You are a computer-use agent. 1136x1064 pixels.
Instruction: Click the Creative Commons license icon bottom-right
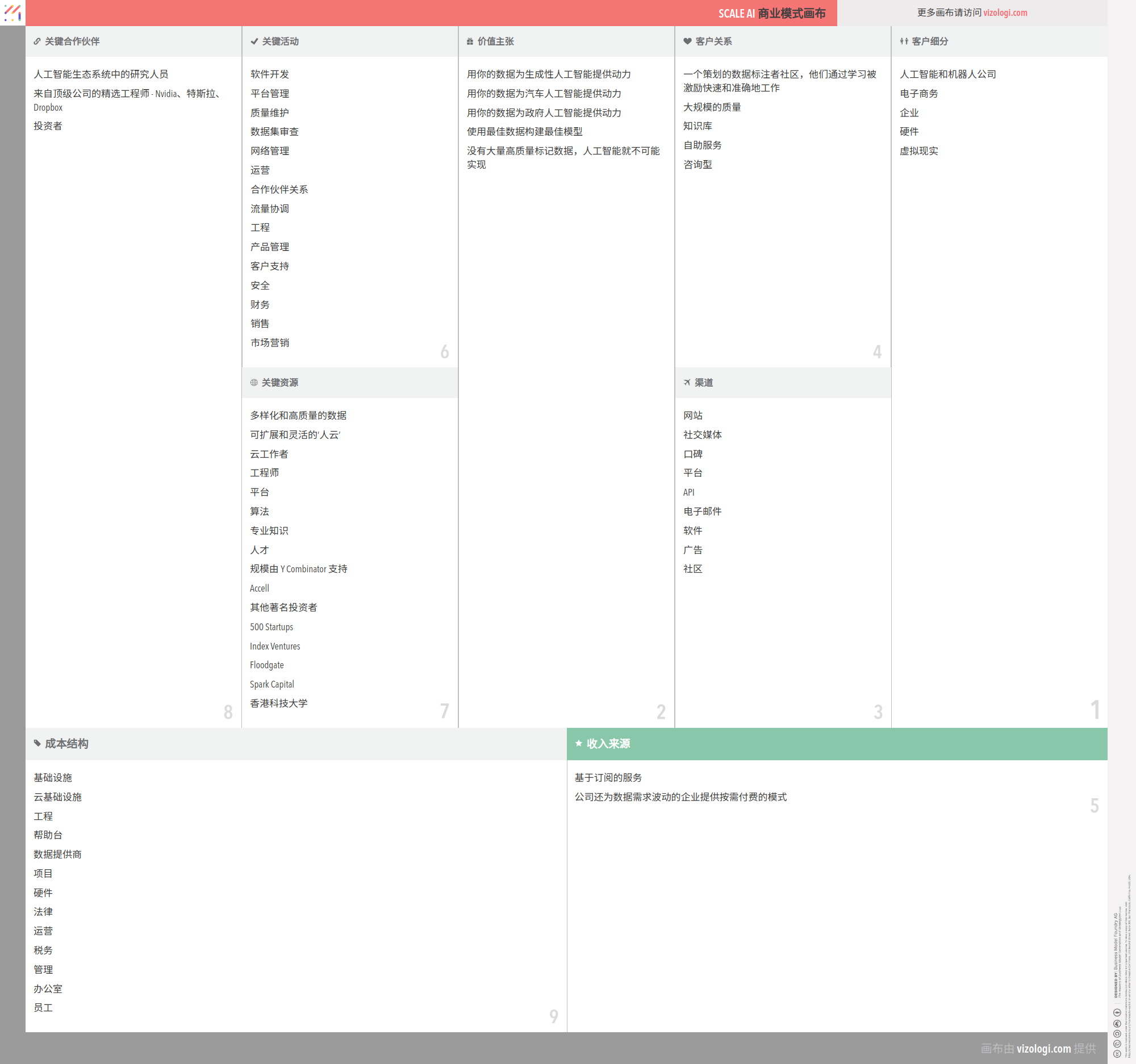(x=1117, y=1054)
